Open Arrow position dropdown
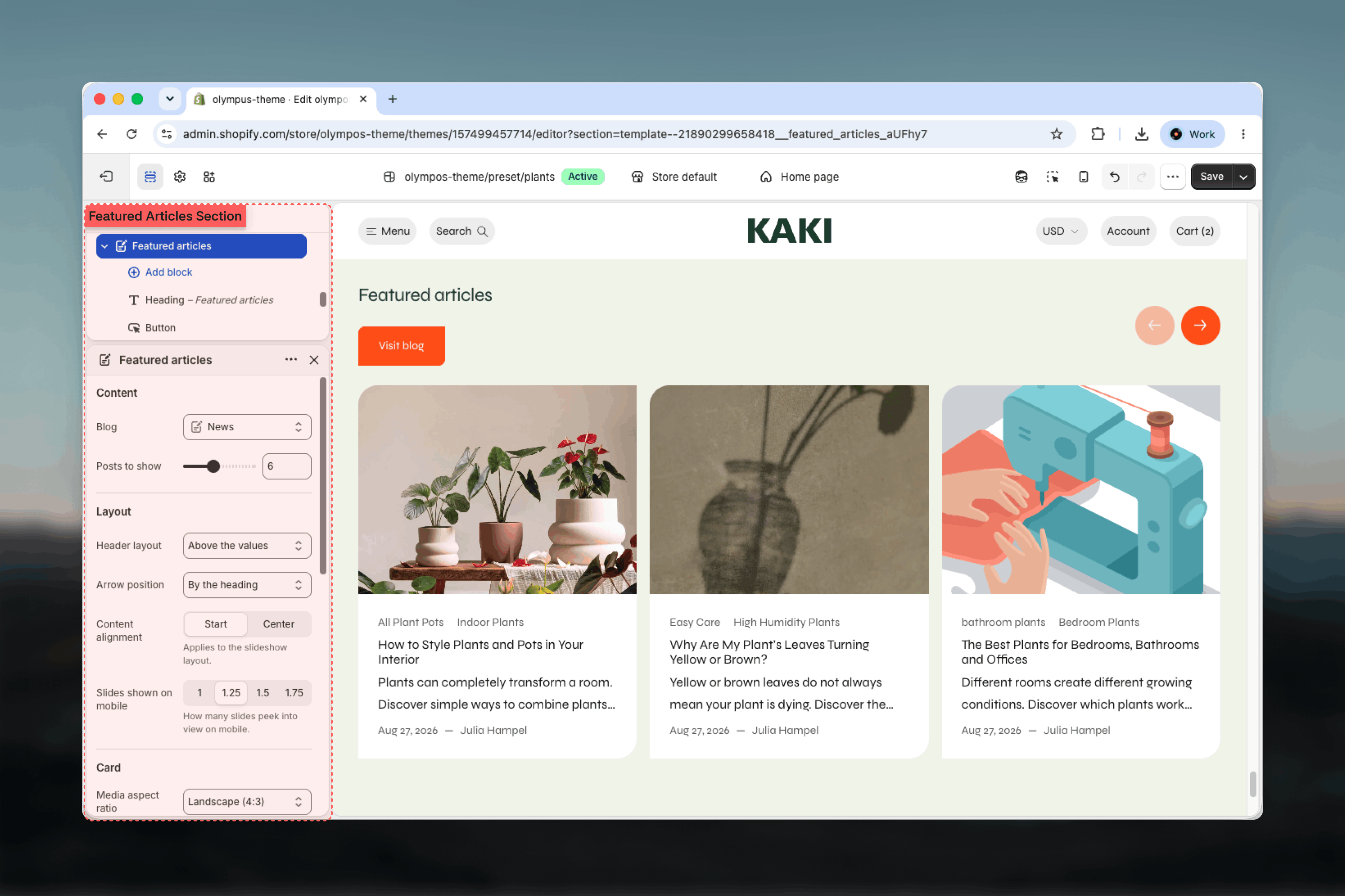1345x896 pixels. pyautogui.click(x=247, y=585)
